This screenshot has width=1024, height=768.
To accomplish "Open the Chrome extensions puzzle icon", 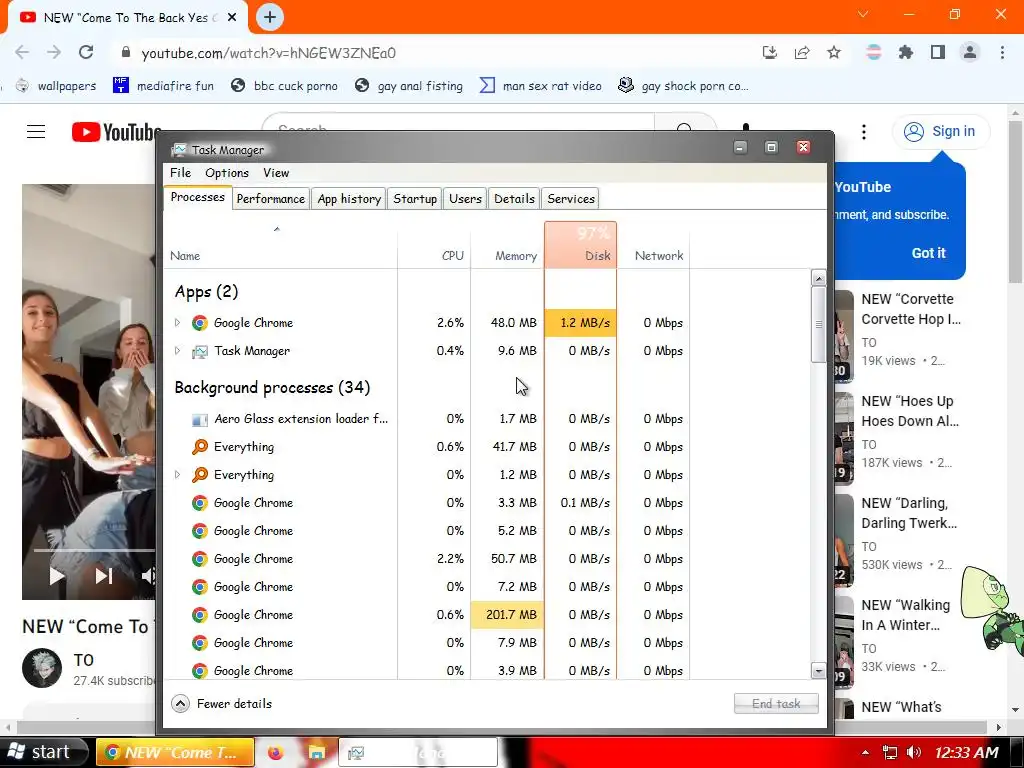I will pos(905,52).
